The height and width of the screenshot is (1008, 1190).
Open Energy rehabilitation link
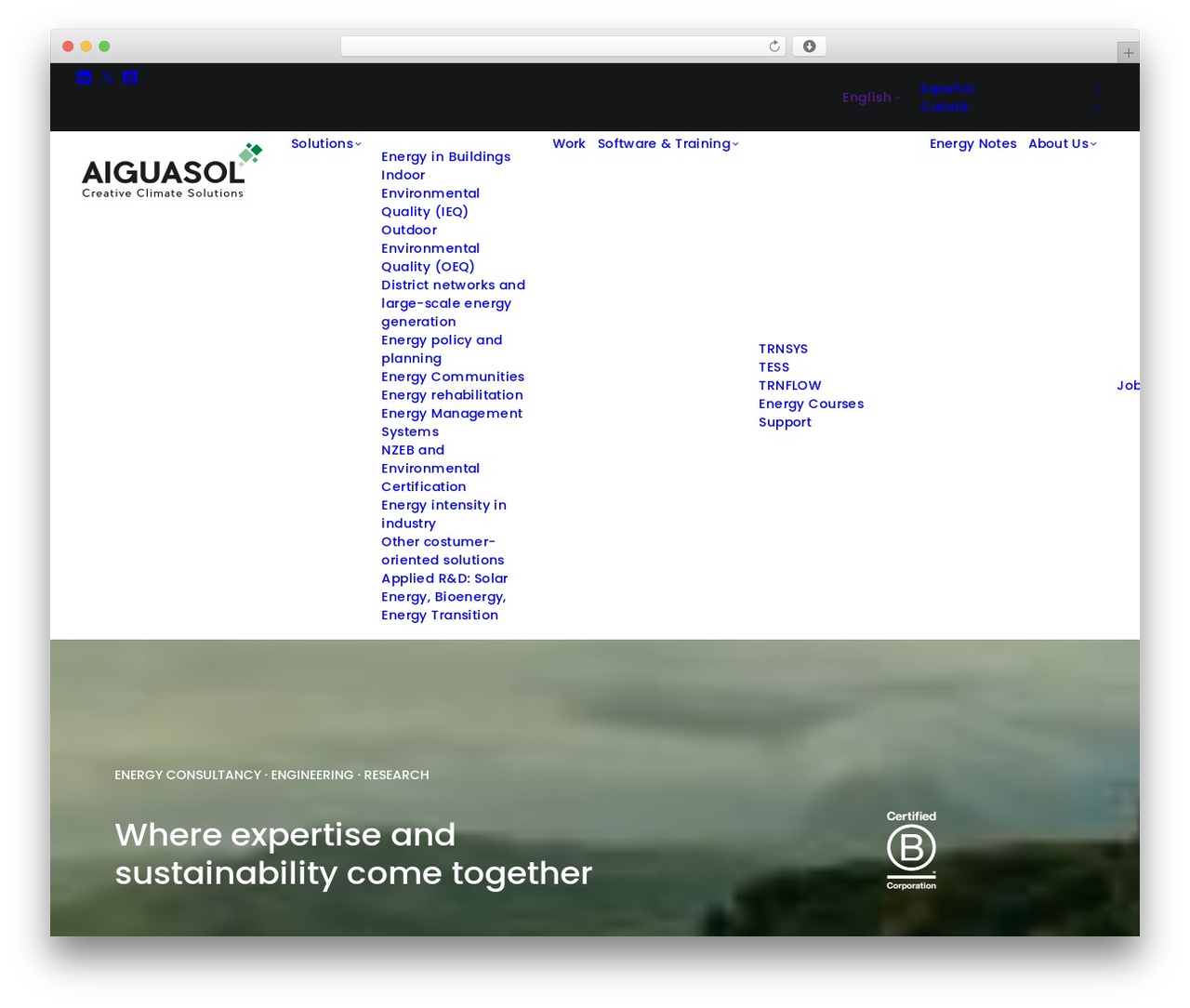[452, 395]
